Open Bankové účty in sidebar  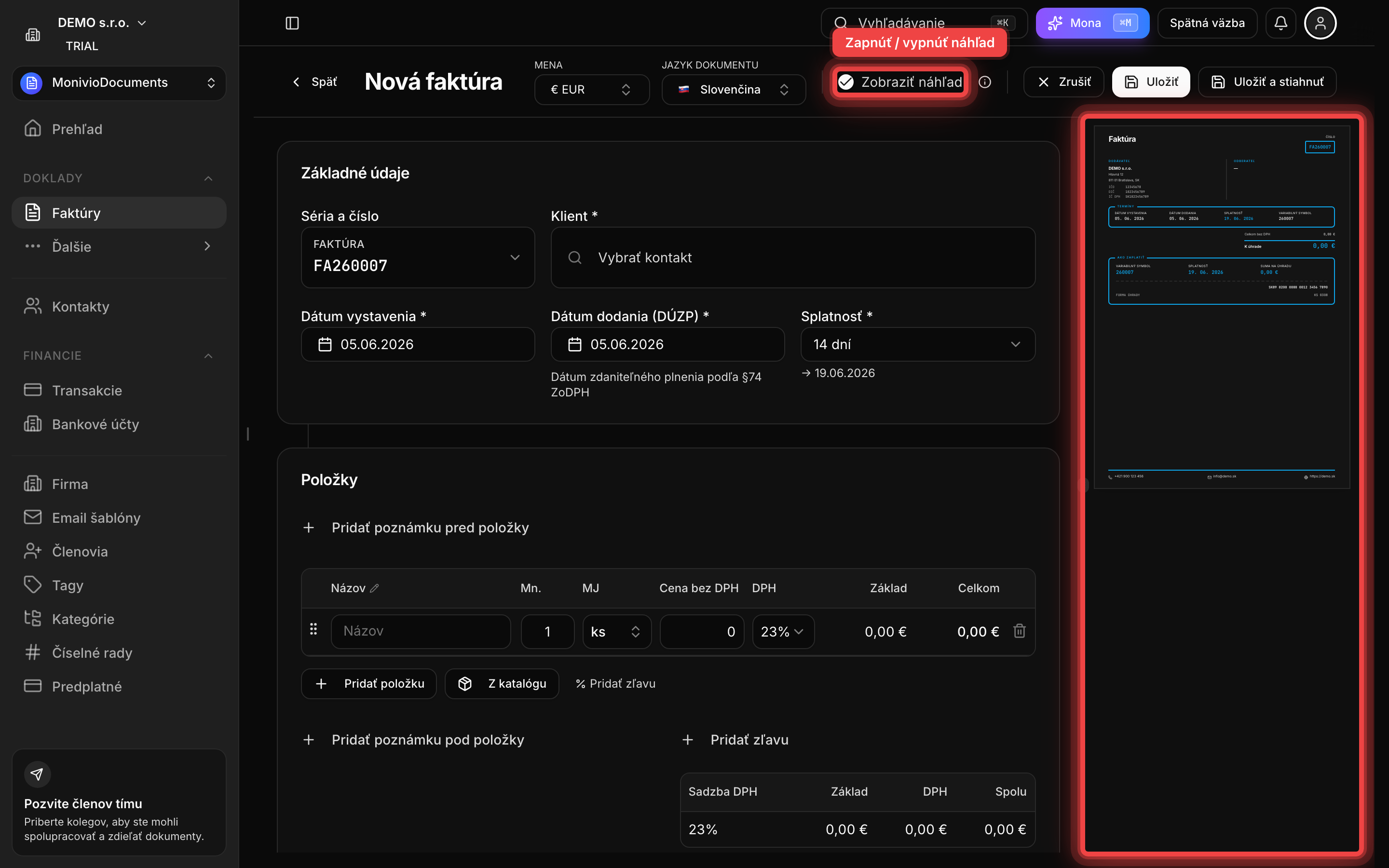coord(119,424)
